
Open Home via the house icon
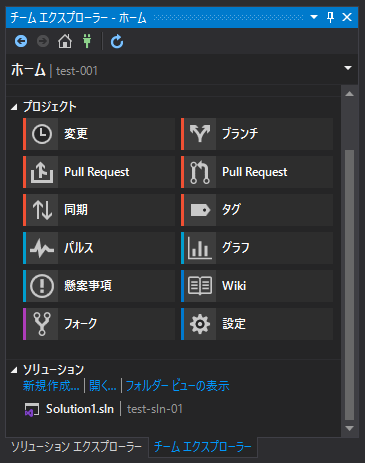(x=65, y=41)
